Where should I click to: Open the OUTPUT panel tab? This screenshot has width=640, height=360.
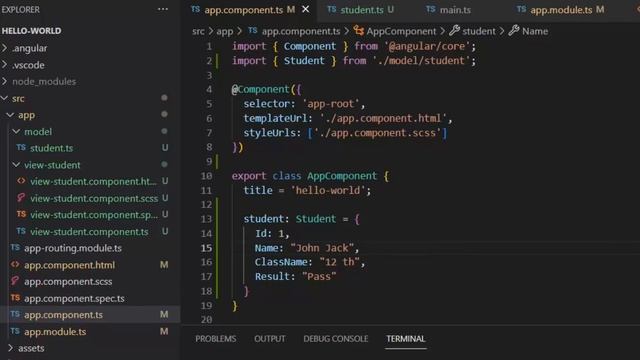coord(270,339)
